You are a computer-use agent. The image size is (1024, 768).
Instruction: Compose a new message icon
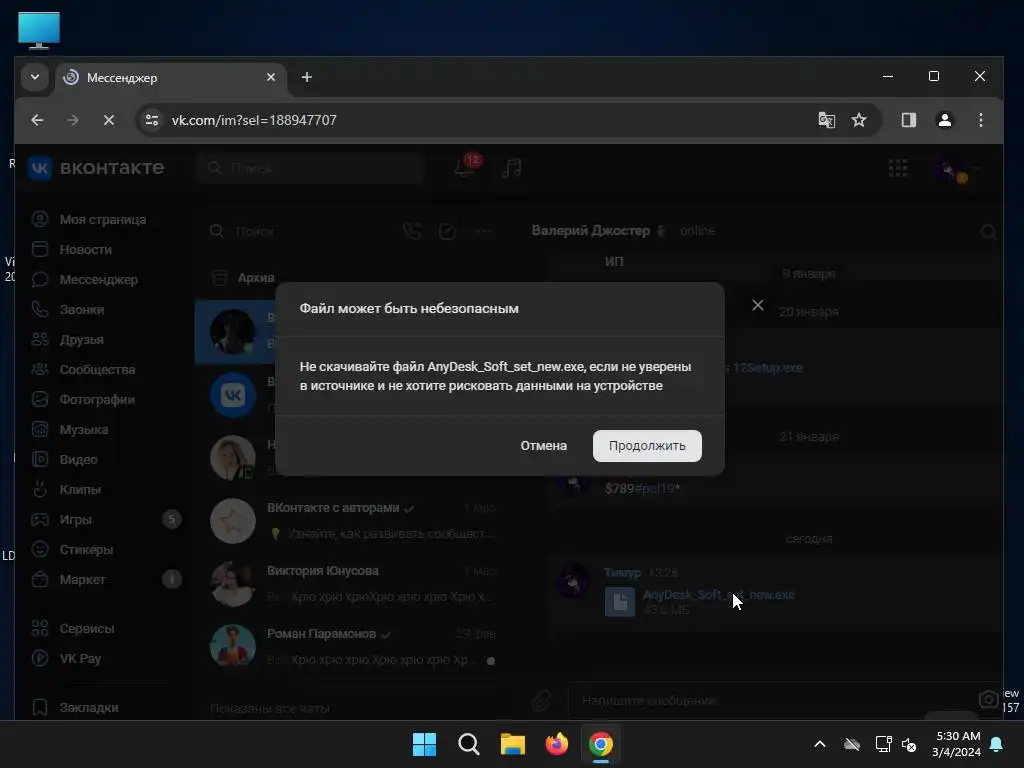(x=447, y=231)
